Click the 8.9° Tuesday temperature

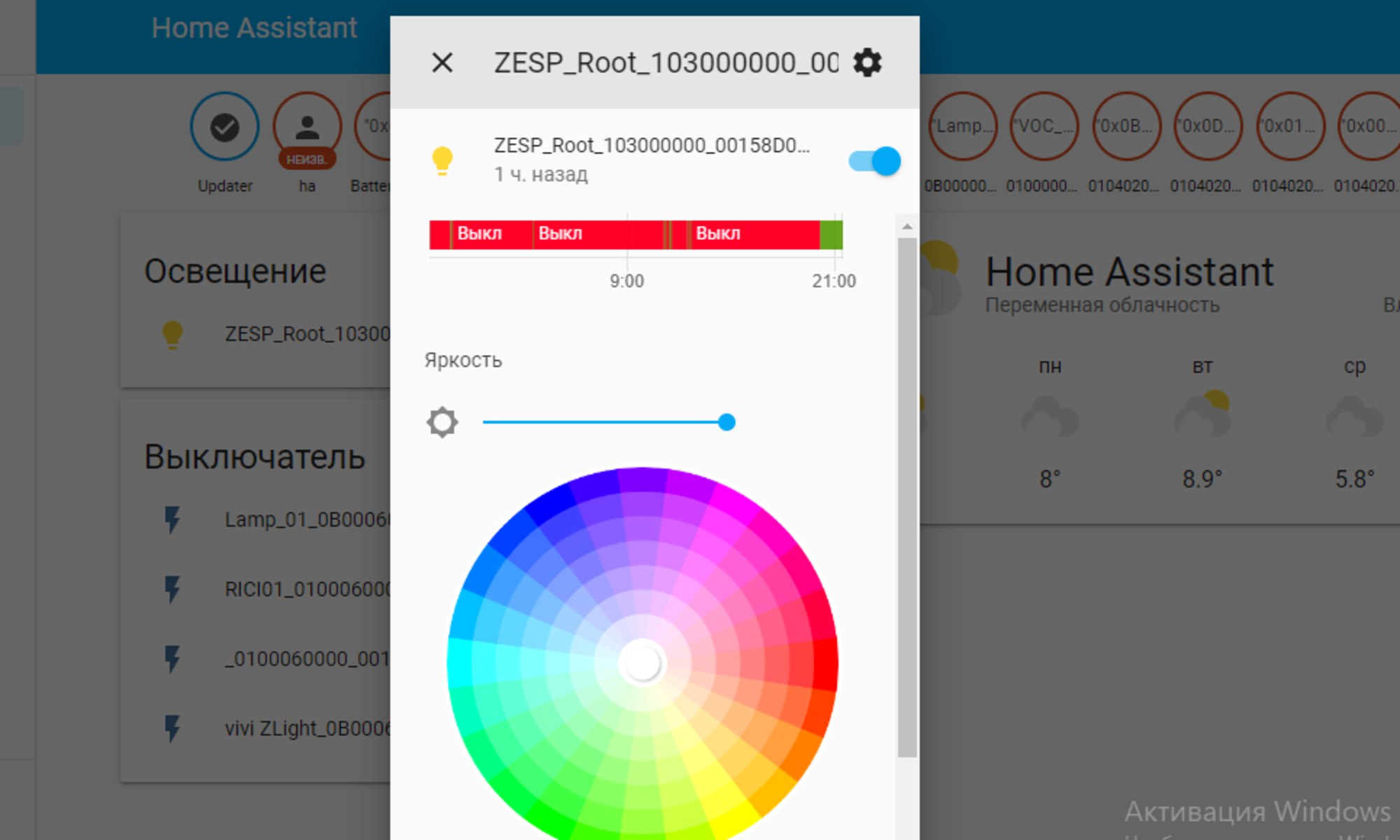point(1203,479)
